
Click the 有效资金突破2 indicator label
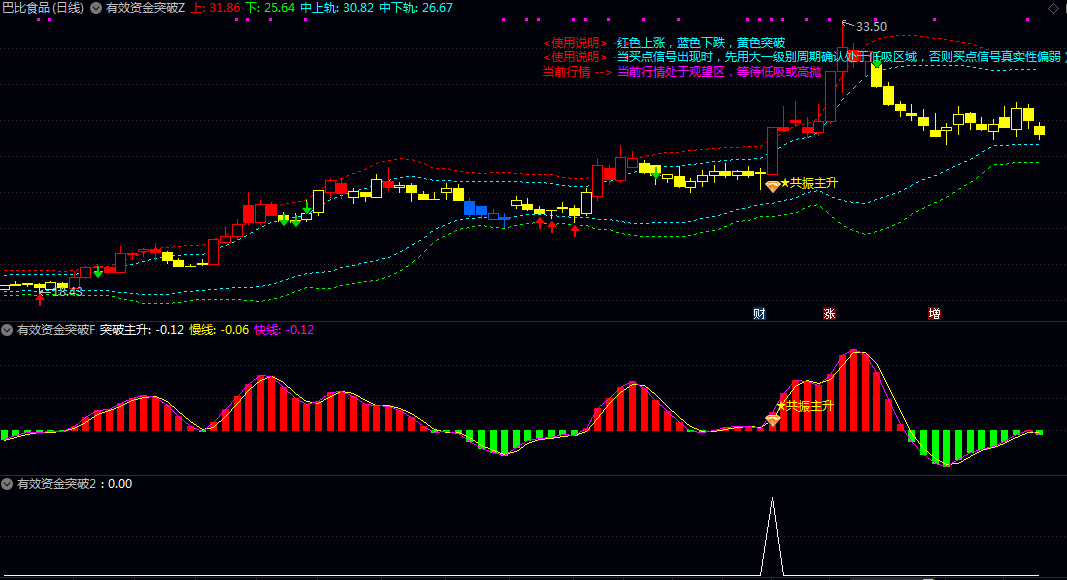pyautogui.click(x=55, y=484)
